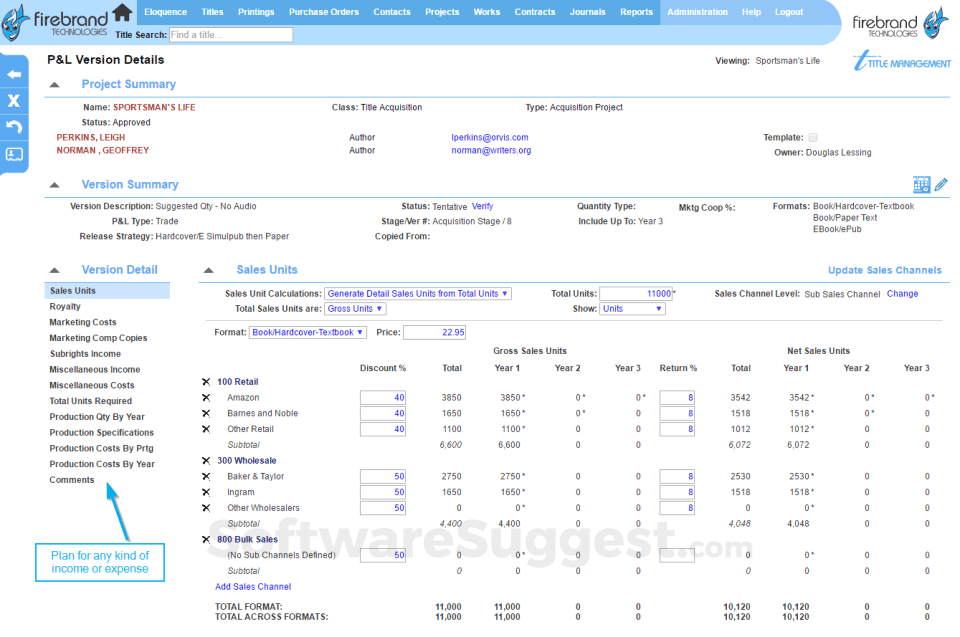Expand the Show Units dropdown
The width and height of the screenshot is (960, 637).
(631, 309)
